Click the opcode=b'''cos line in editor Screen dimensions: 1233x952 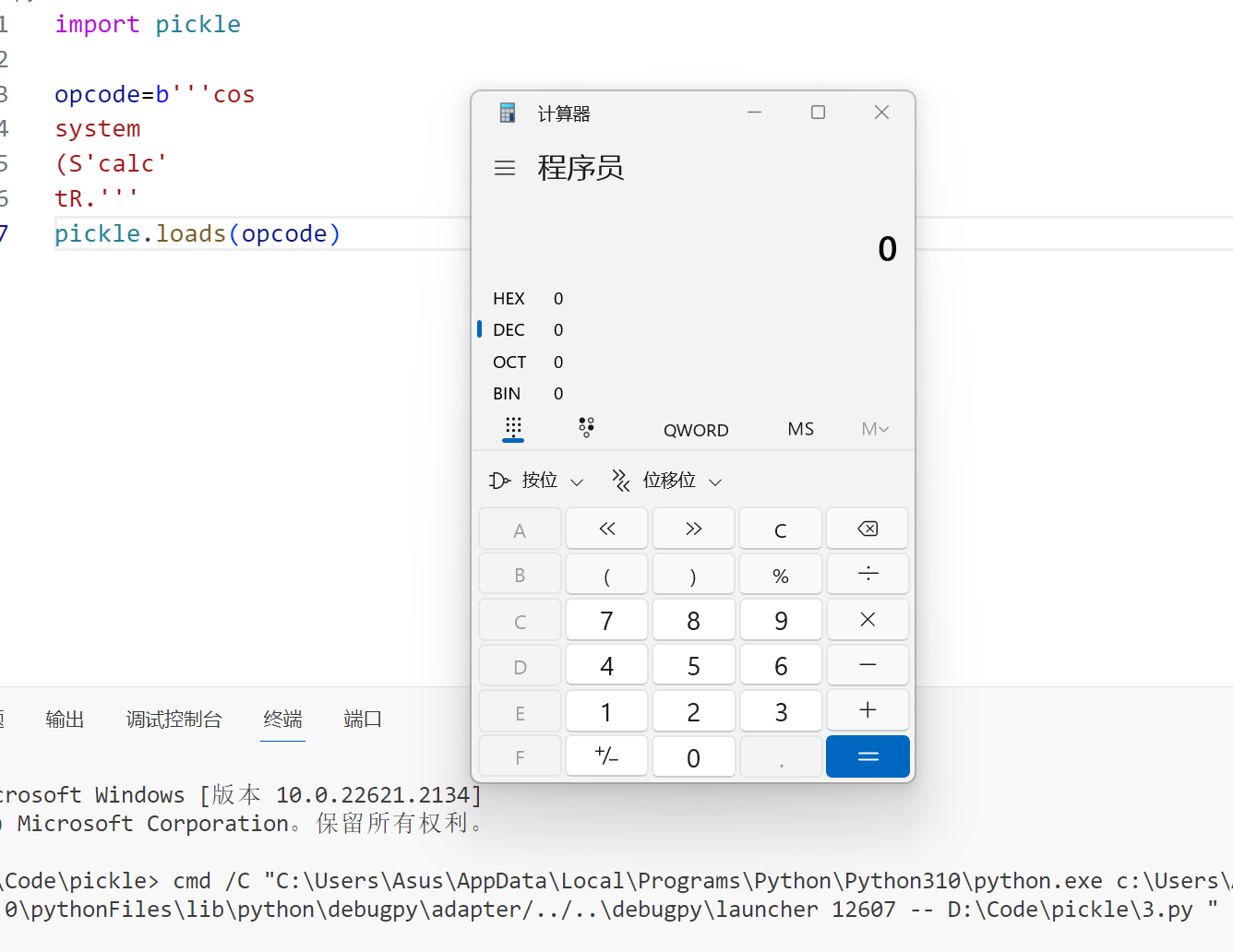point(154,94)
